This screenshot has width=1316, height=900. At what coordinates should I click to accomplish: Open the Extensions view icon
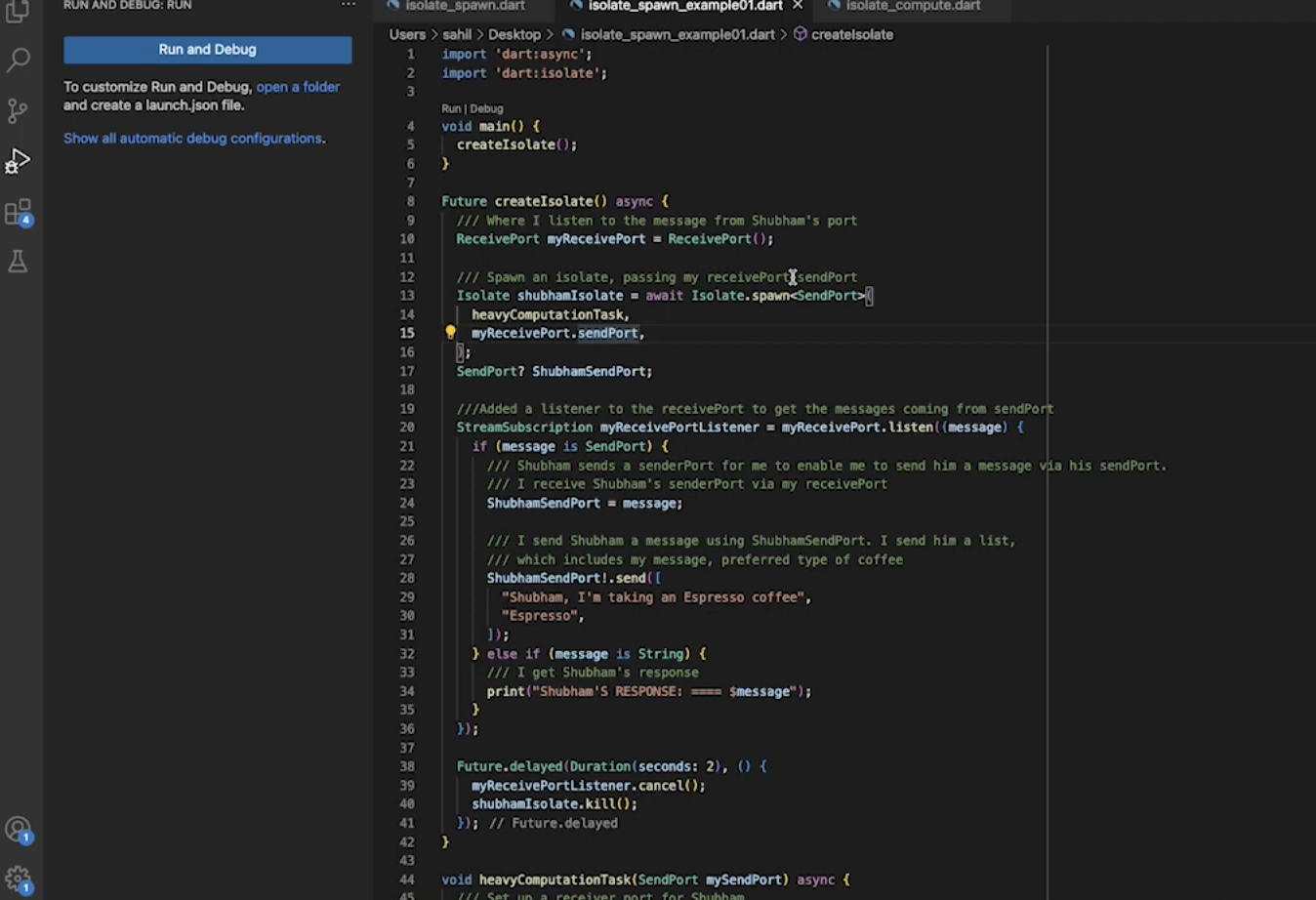click(18, 212)
